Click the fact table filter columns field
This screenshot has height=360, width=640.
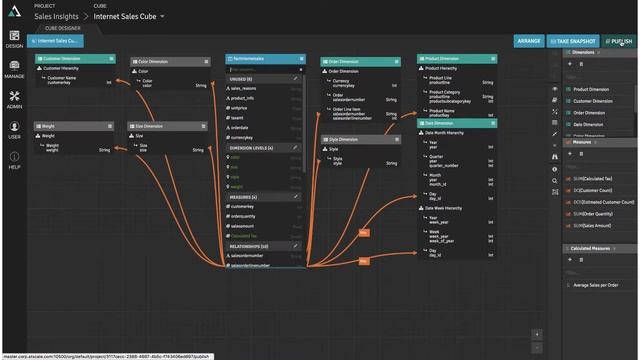pos(262,70)
